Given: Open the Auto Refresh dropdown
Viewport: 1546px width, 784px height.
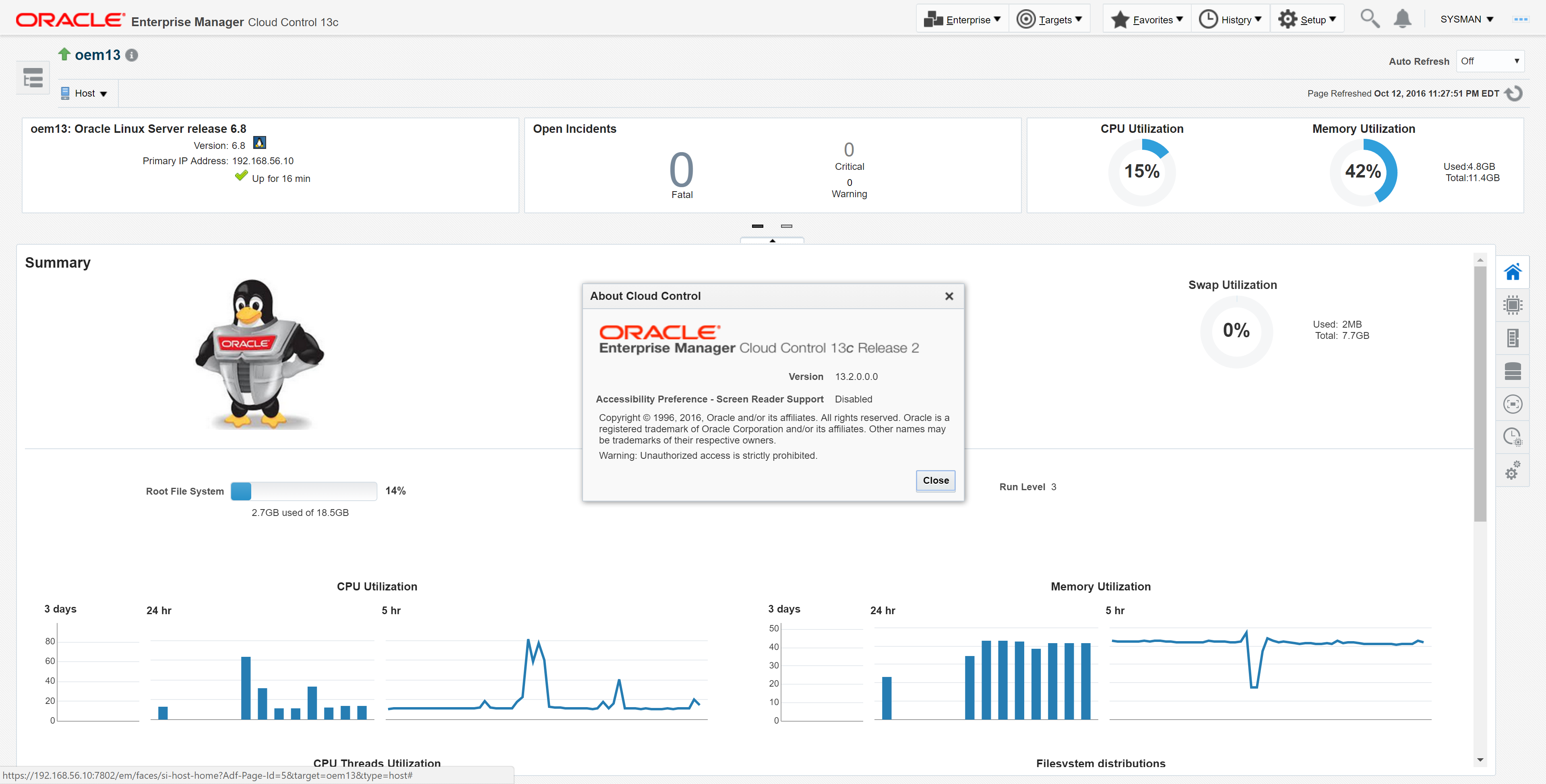Looking at the screenshot, I should click(1490, 61).
